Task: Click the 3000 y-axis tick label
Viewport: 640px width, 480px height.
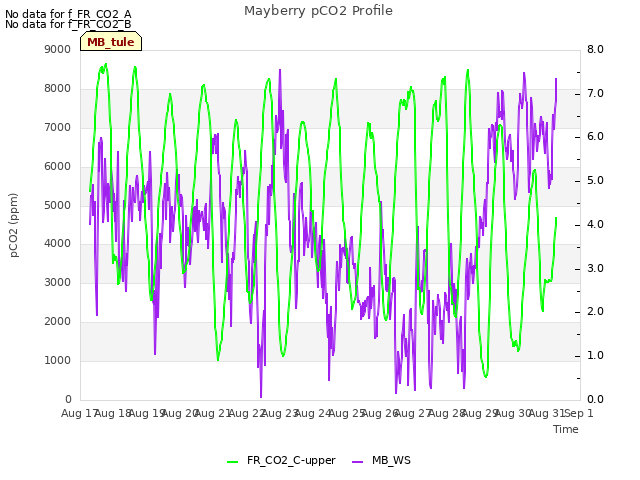Action: coord(58,282)
